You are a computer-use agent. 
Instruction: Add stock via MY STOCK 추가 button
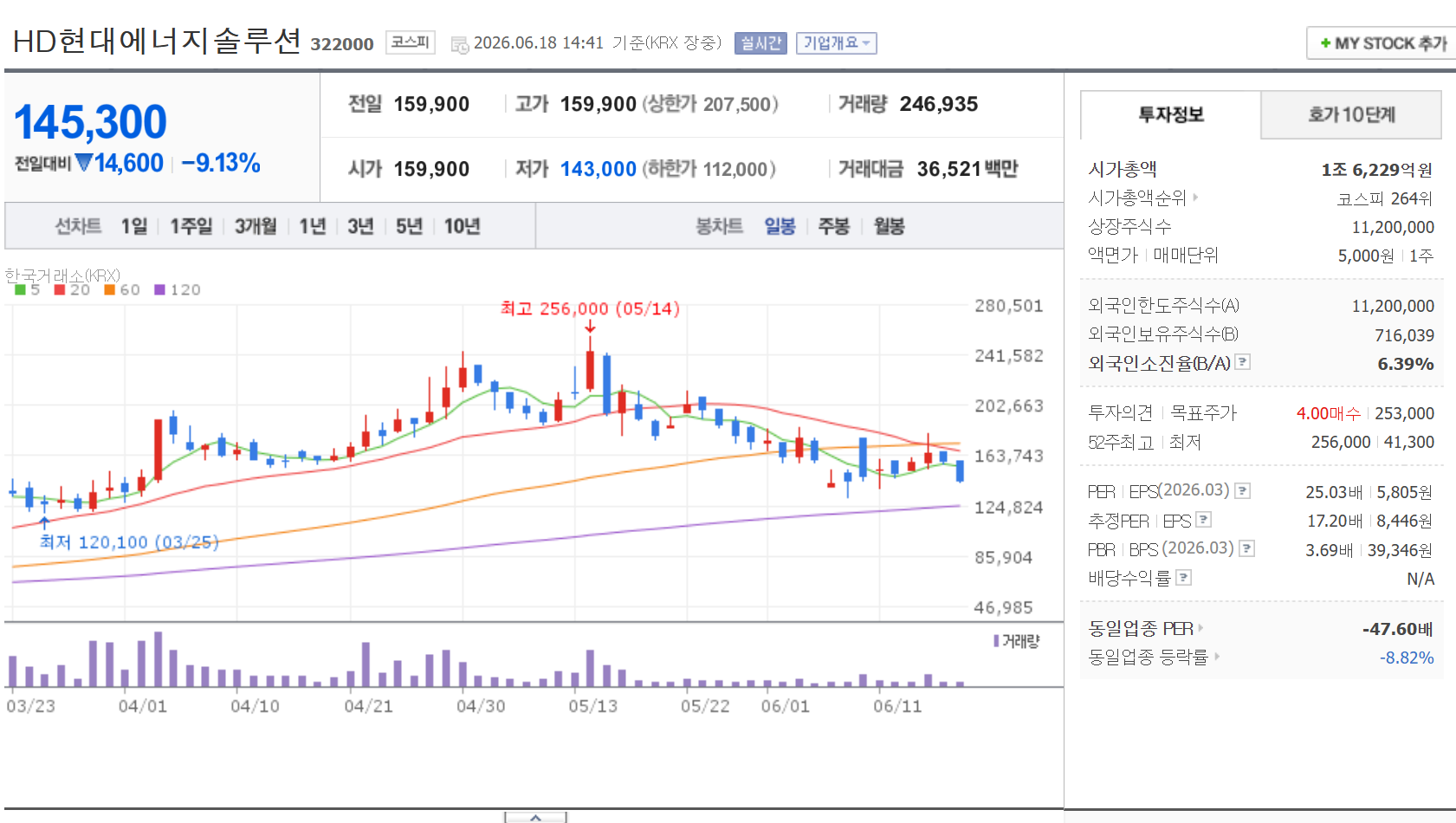click(x=1382, y=43)
